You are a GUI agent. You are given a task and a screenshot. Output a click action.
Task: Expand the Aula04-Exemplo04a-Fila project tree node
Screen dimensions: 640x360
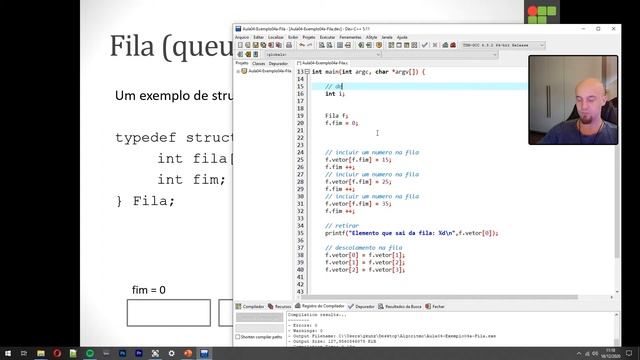238,71
